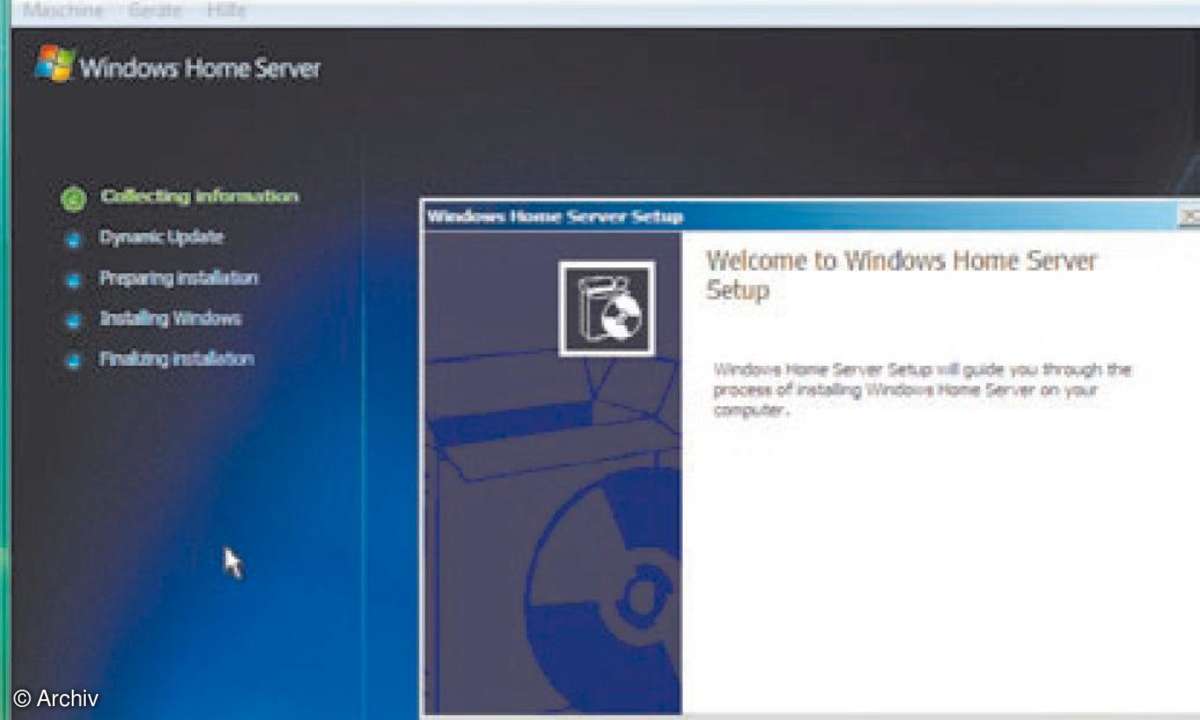The height and width of the screenshot is (720, 1200).
Task: Open the Maschine menu
Action: [61, 11]
